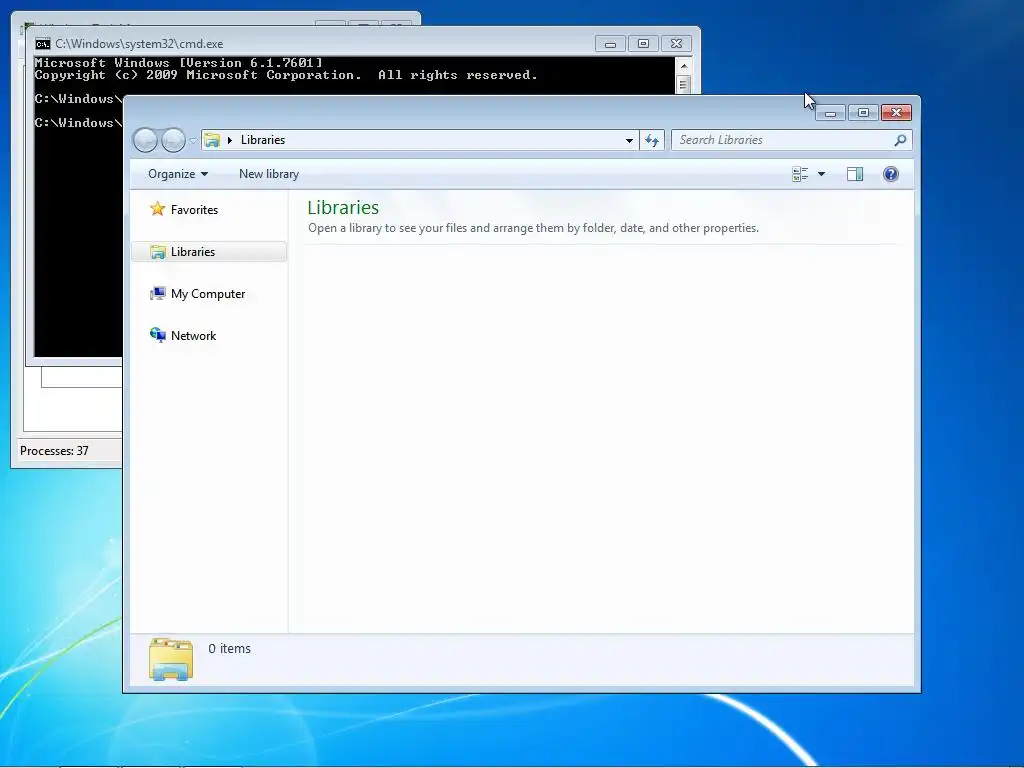Click the Libraries folder icon in address bar
This screenshot has width=1024, height=768.
[212, 140]
